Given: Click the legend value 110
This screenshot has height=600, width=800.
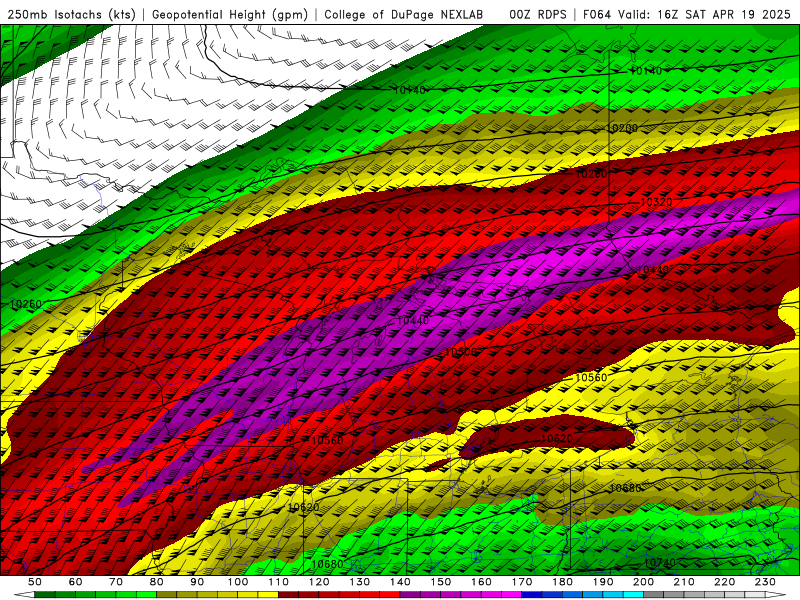Looking at the screenshot, I should 278,582.
